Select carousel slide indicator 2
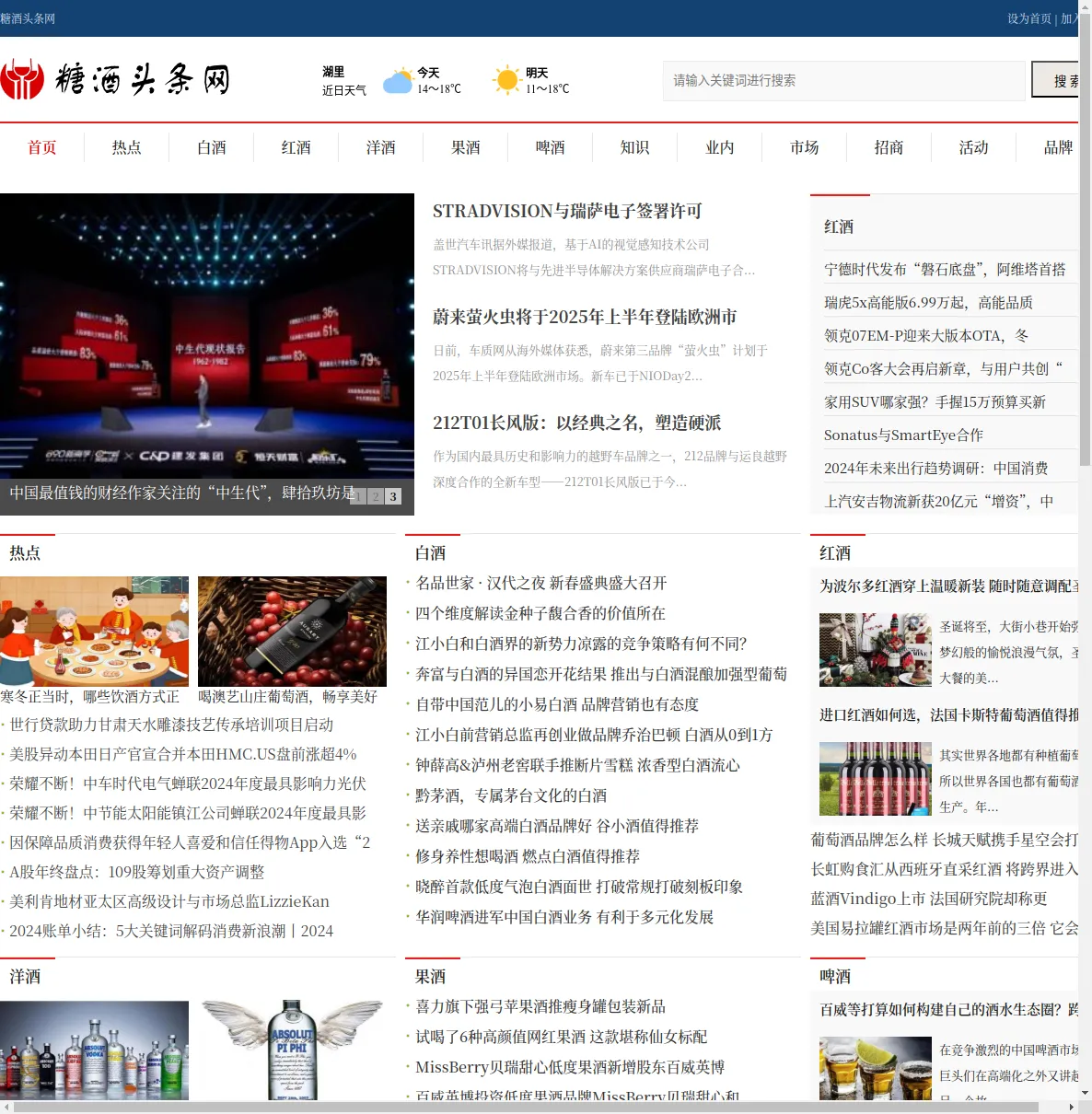Screen dimensions: 1092x1114 376,496
